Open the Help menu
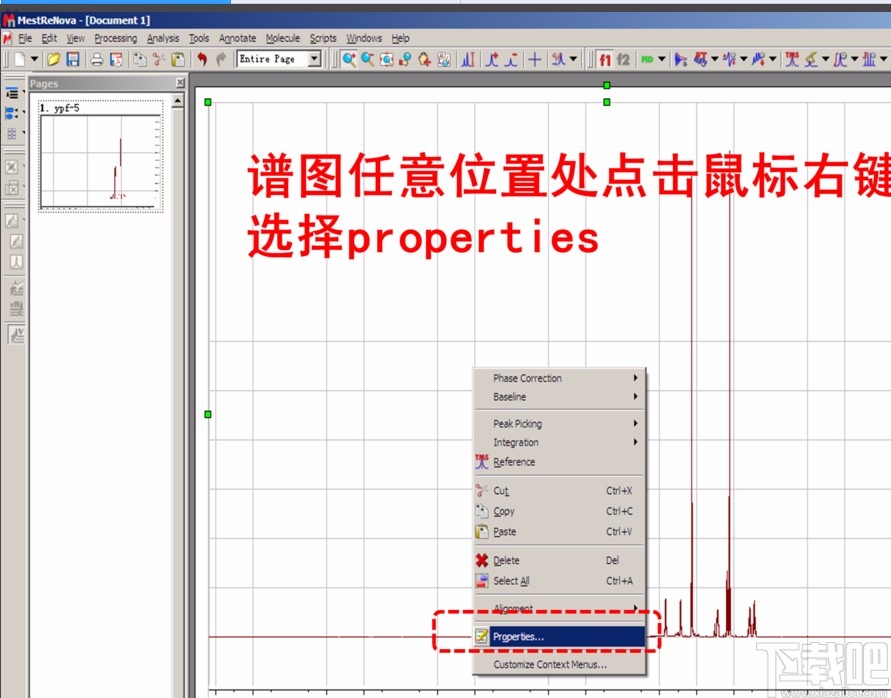This screenshot has height=698, width=891. pyautogui.click(x=400, y=38)
